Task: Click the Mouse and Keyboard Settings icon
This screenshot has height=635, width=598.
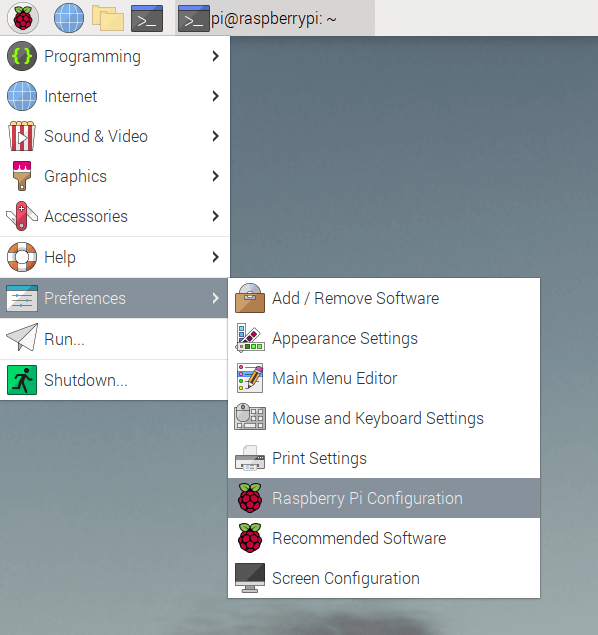Action: 250,417
